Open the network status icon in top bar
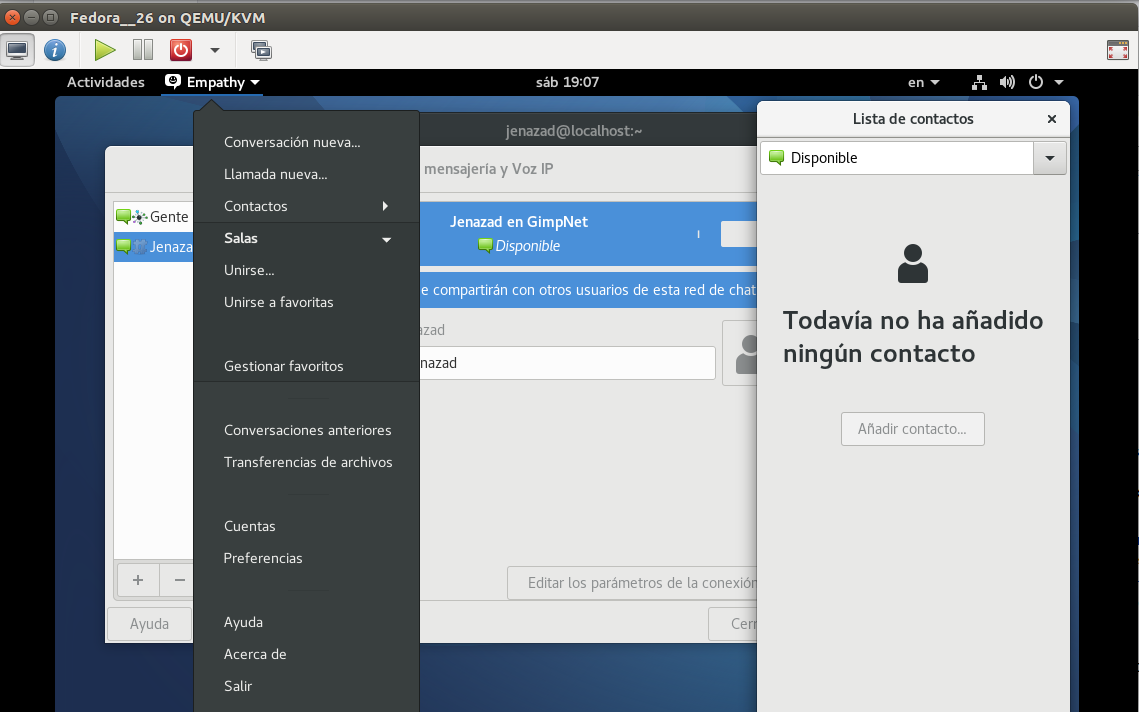Screen dimensions: 1139x712 point(979,82)
